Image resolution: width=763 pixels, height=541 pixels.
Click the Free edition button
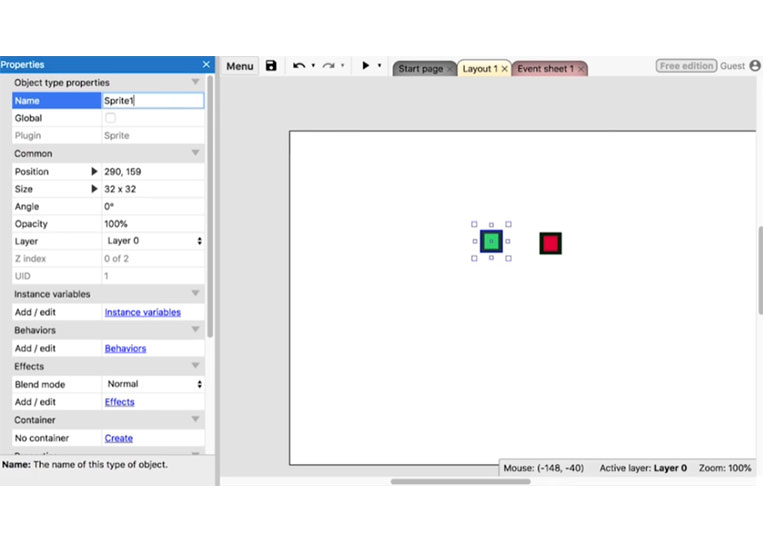(x=686, y=66)
